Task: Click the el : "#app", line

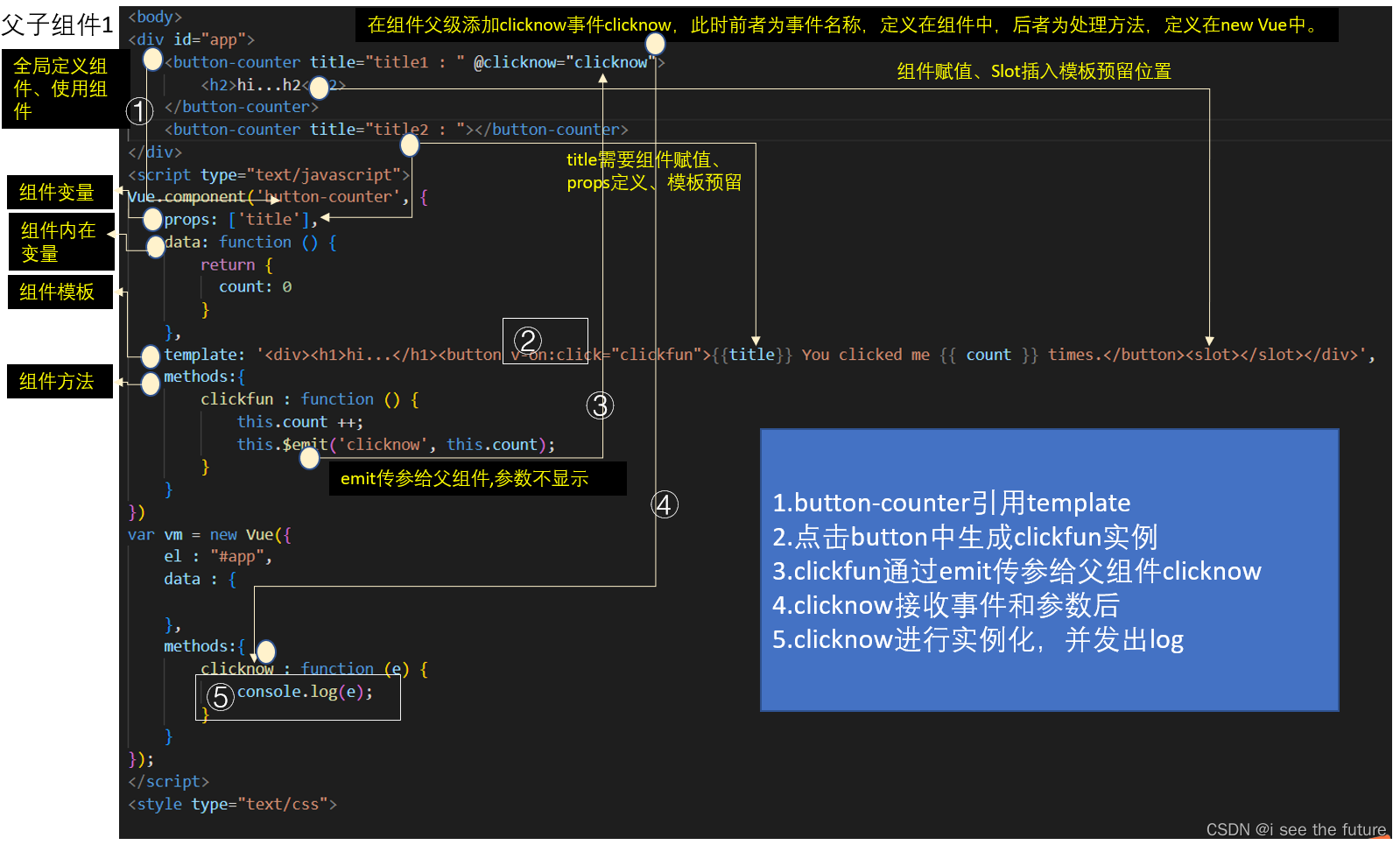Action: tap(218, 557)
